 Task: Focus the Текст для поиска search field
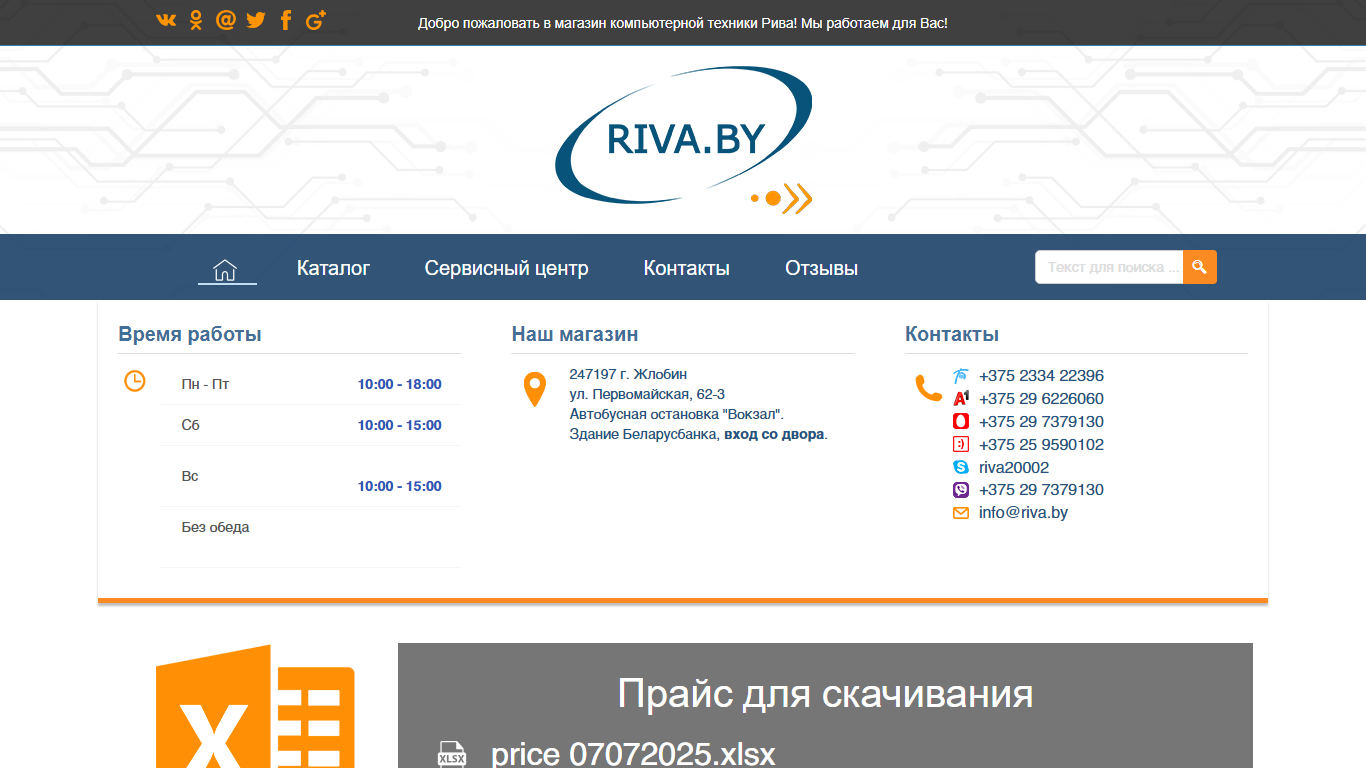tap(1109, 267)
